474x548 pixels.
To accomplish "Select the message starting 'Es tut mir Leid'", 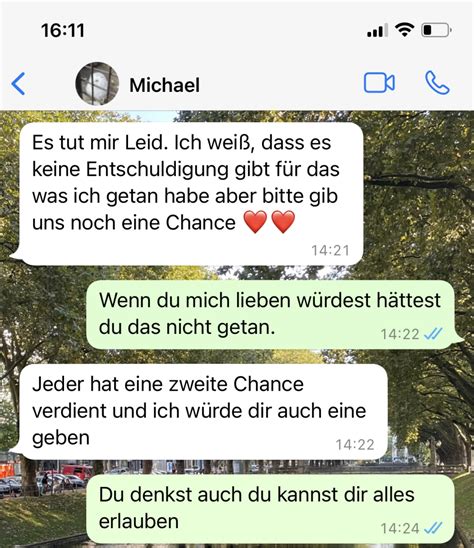I will click(x=189, y=194).
